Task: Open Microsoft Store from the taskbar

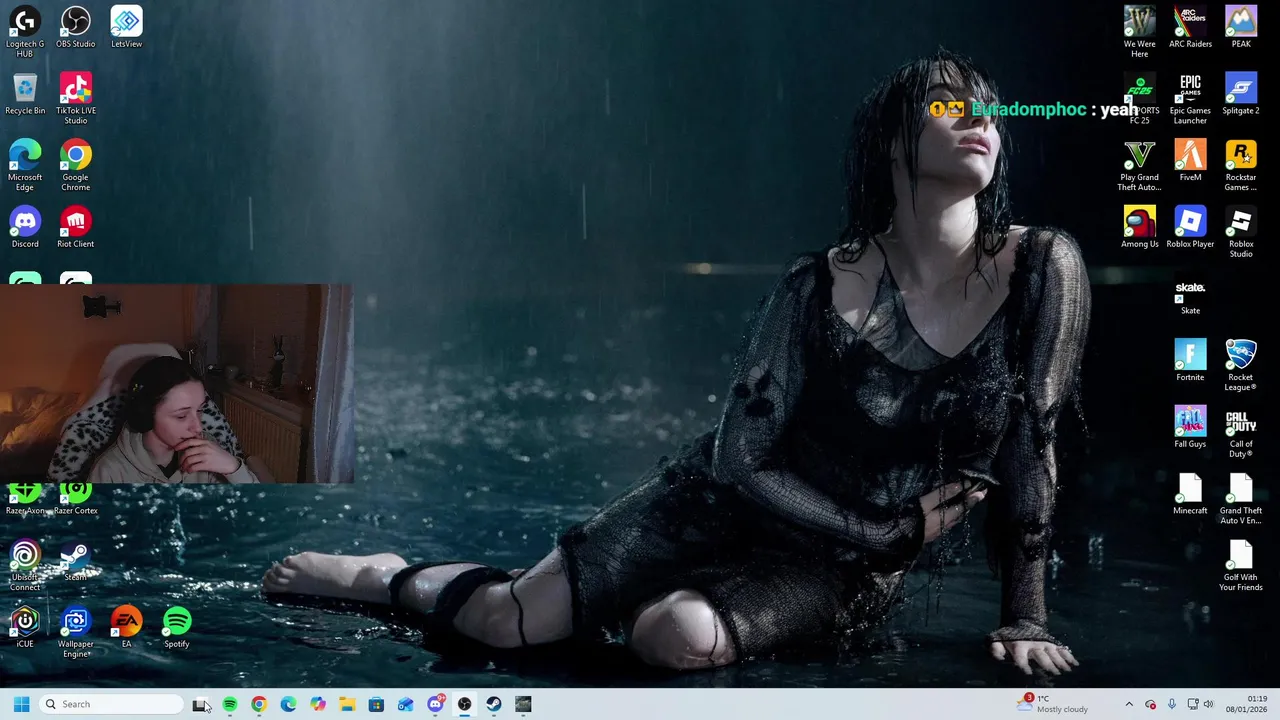Action: pos(376,704)
